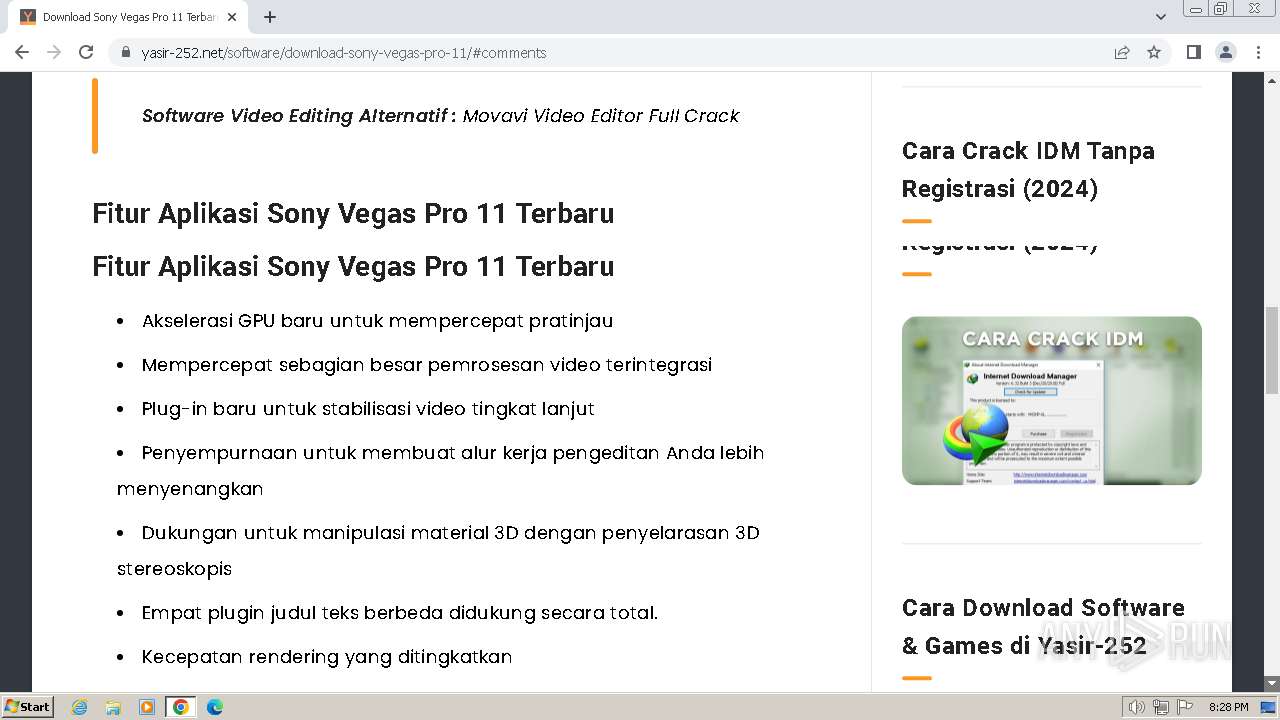
Task: Expand the tab search dropdown arrow
Action: click(x=1160, y=17)
